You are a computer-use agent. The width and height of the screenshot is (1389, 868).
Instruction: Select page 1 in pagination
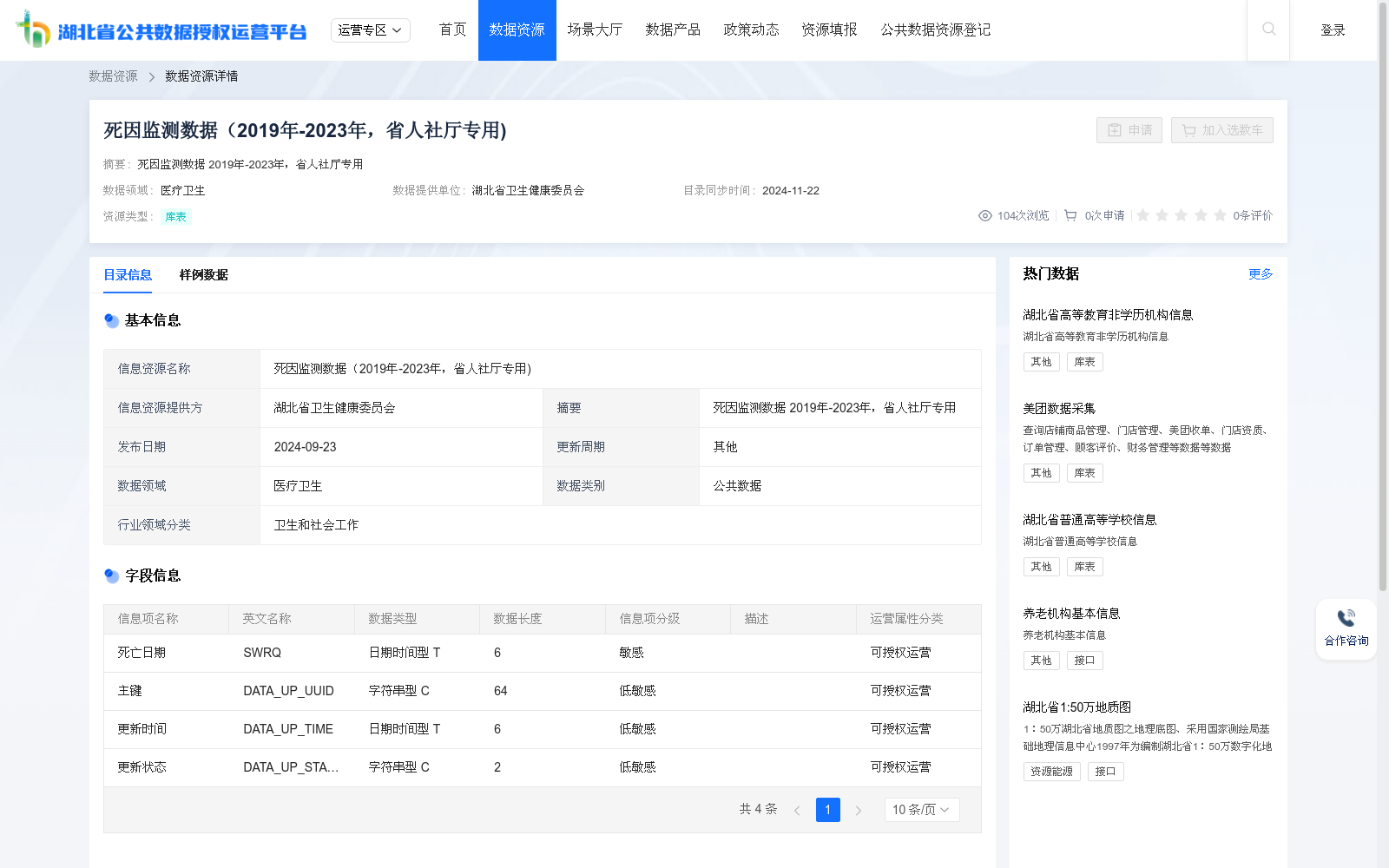coord(828,810)
